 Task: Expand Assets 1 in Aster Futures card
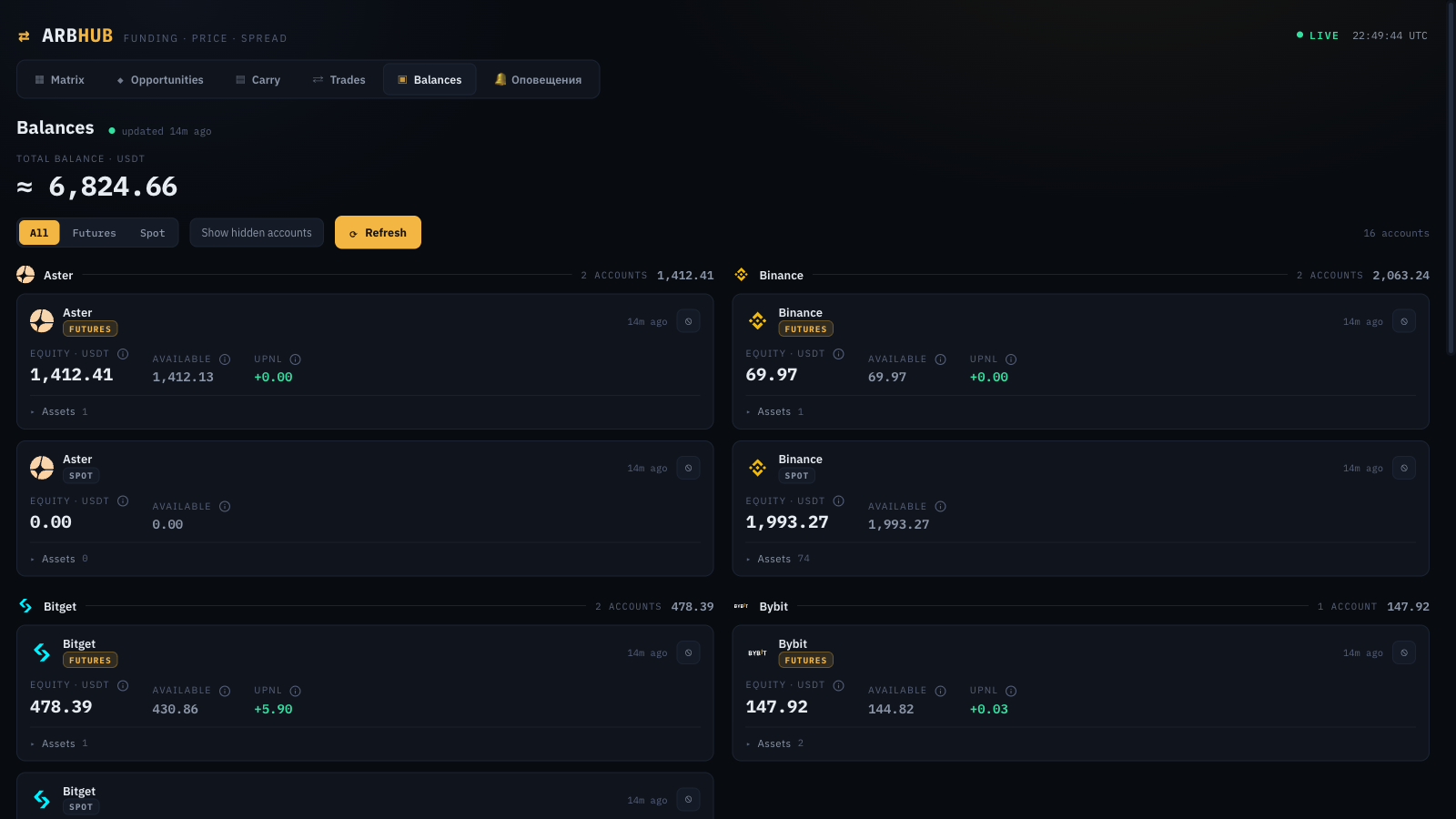(x=59, y=411)
